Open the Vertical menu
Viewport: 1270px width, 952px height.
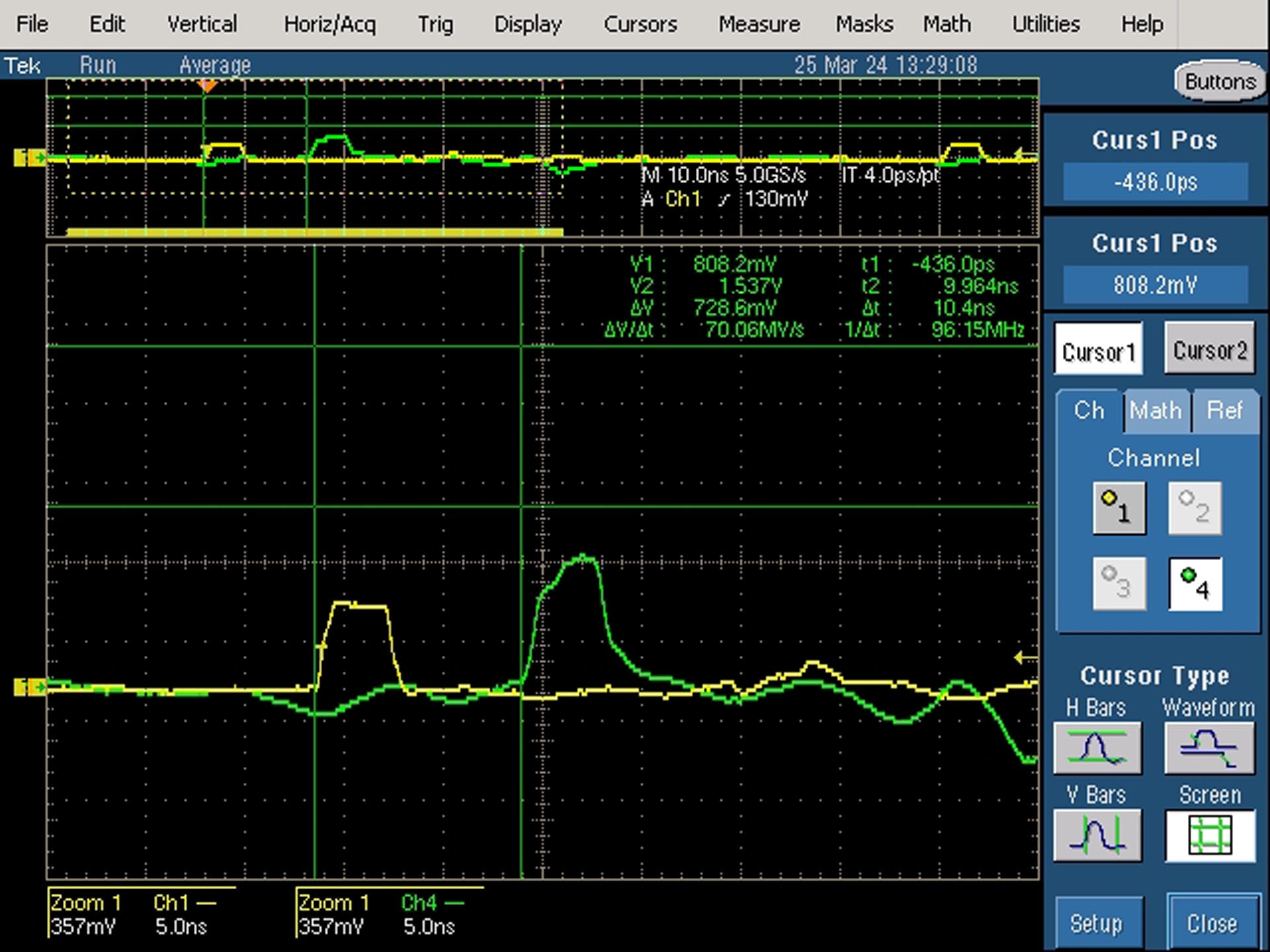tap(202, 24)
